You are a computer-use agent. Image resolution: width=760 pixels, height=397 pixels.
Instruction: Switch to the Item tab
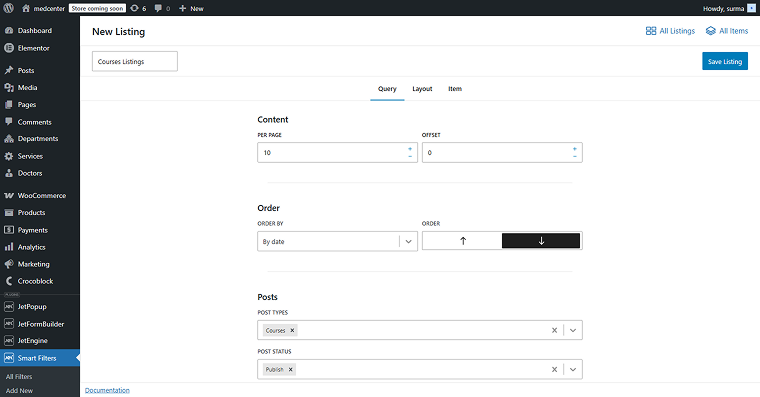455,89
